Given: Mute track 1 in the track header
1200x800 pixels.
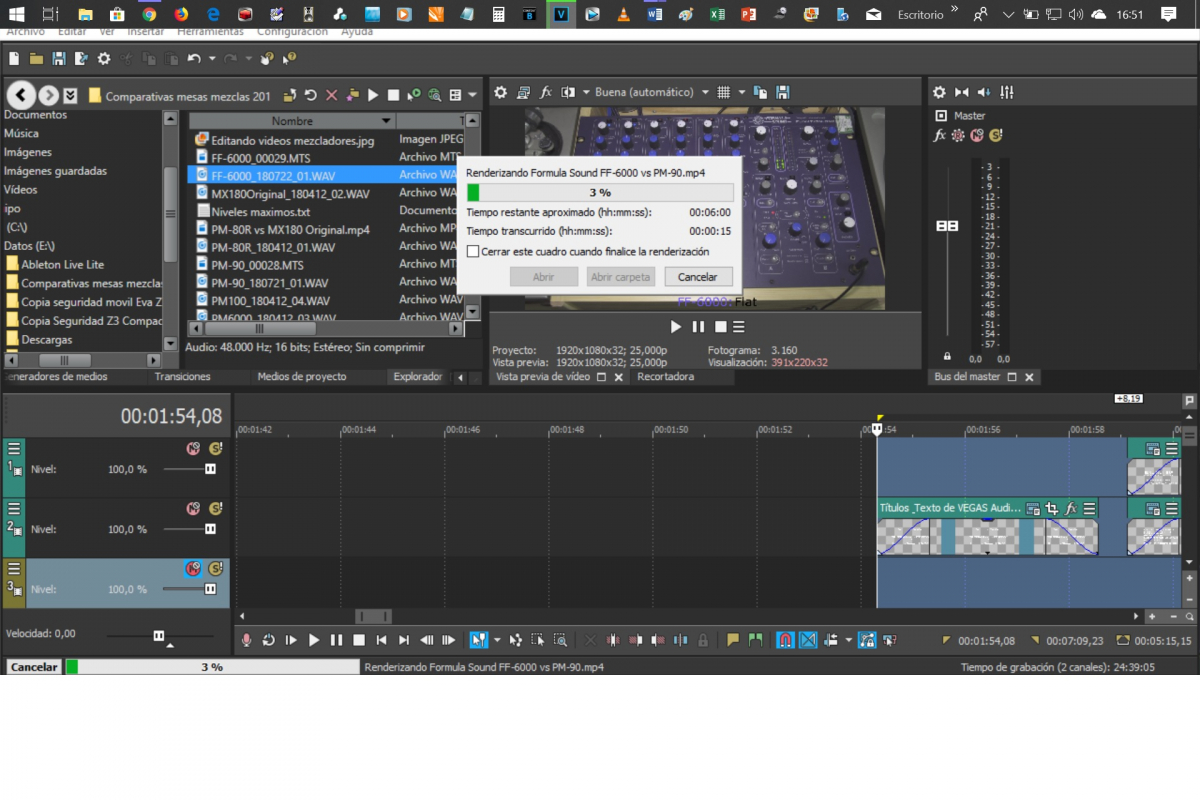Looking at the screenshot, I should coord(193,449).
